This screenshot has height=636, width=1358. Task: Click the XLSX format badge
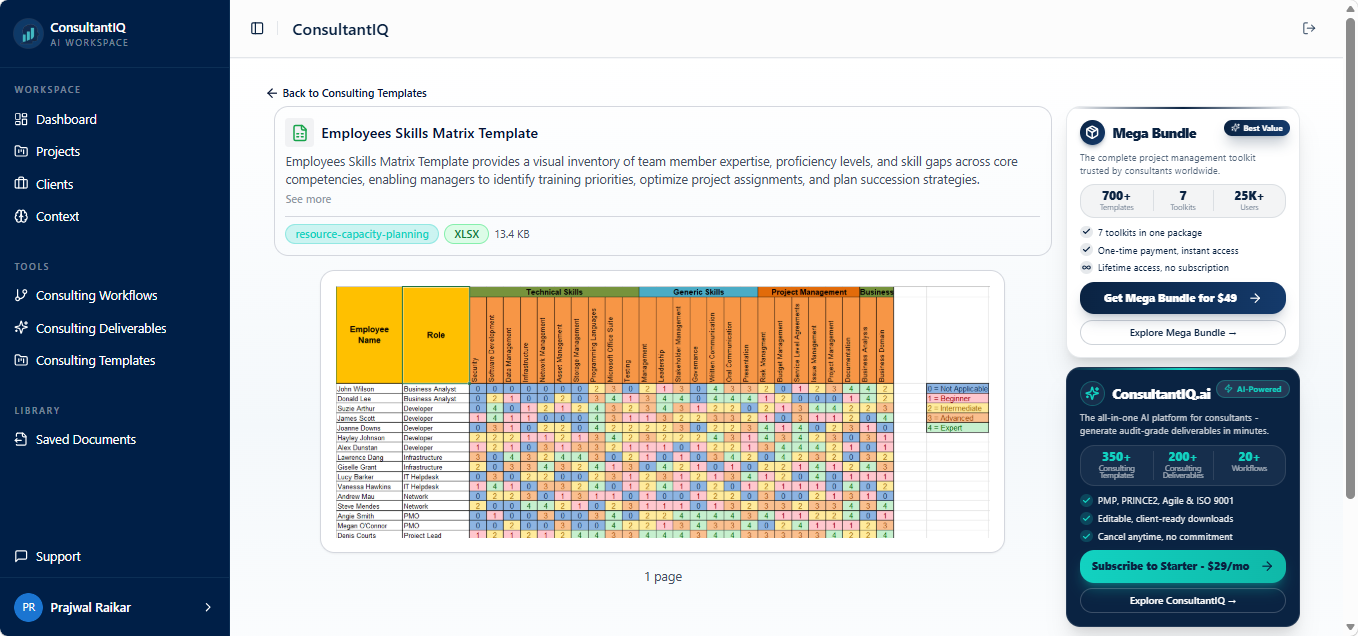(466, 234)
